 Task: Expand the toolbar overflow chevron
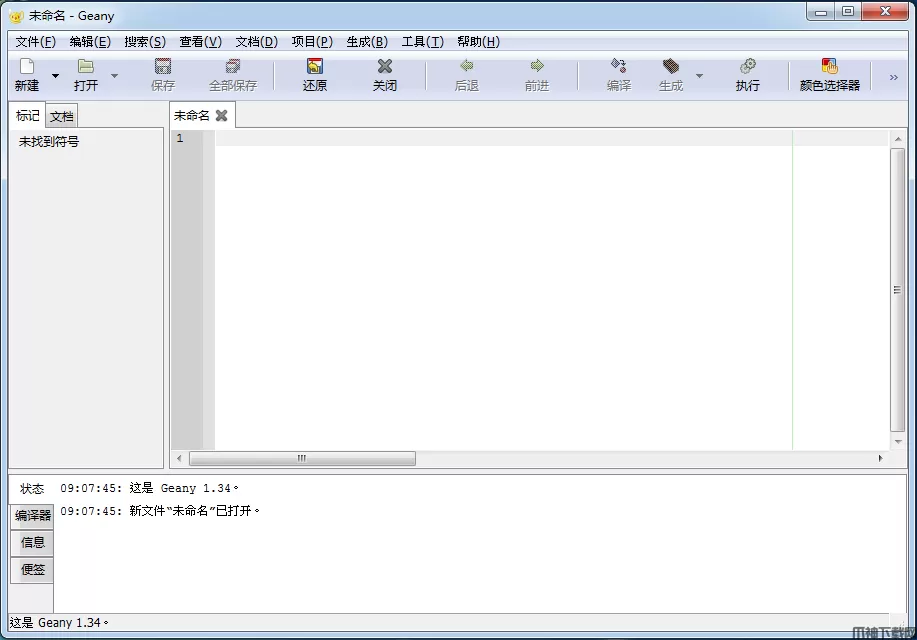click(894, 77)
